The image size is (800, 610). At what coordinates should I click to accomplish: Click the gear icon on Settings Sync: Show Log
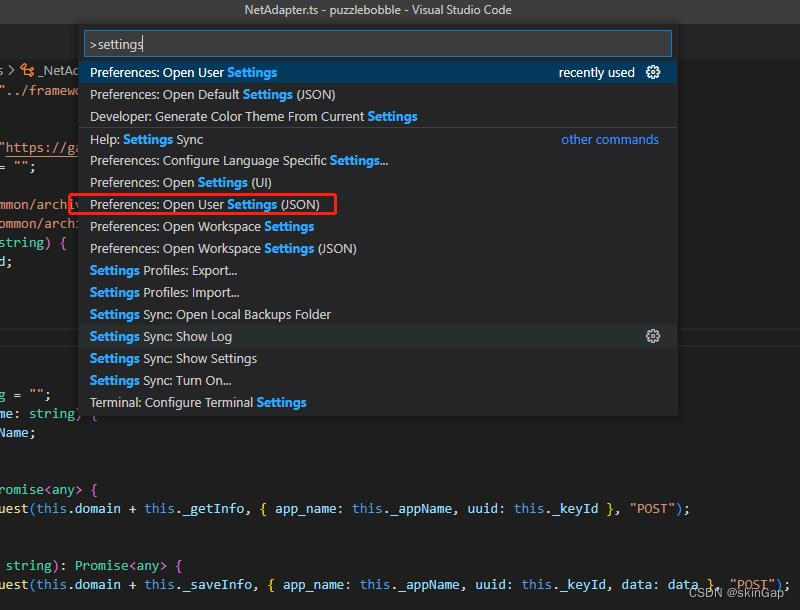pyautogui.click(x=653, y=336)
